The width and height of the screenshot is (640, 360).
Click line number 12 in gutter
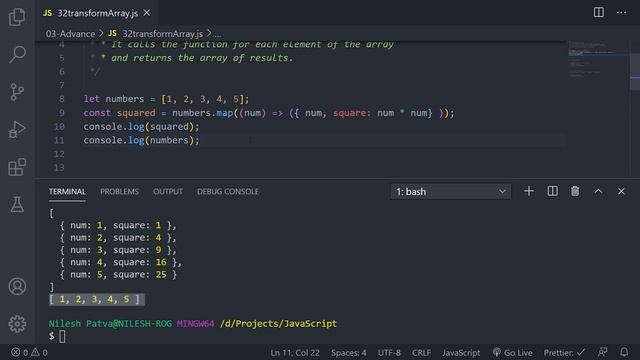59,154
